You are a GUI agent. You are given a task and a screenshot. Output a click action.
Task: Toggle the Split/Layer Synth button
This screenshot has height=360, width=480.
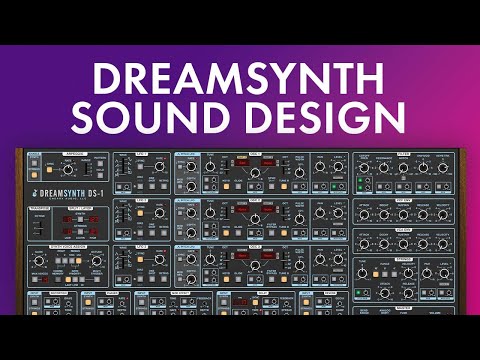[80, 219]
